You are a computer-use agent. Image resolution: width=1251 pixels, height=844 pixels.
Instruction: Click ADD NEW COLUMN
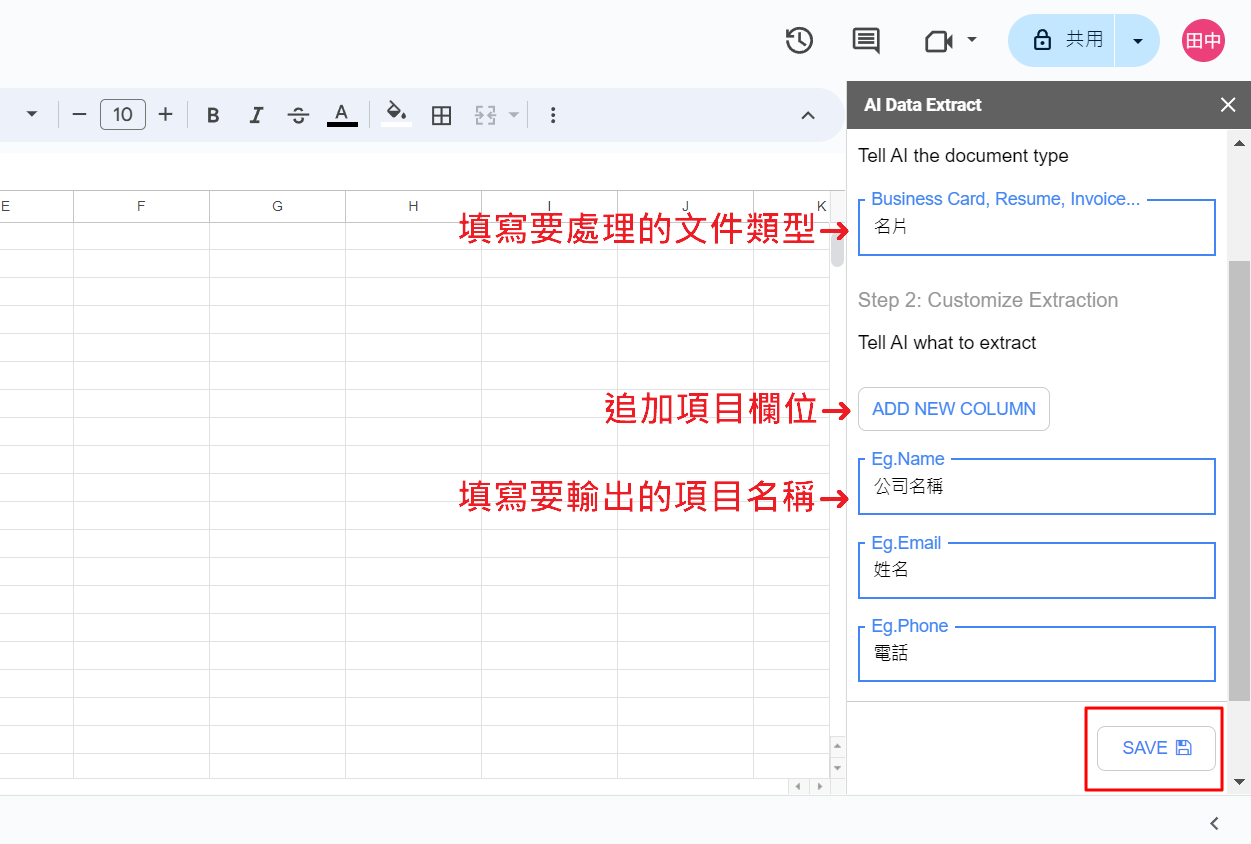(x=953, y=409)
